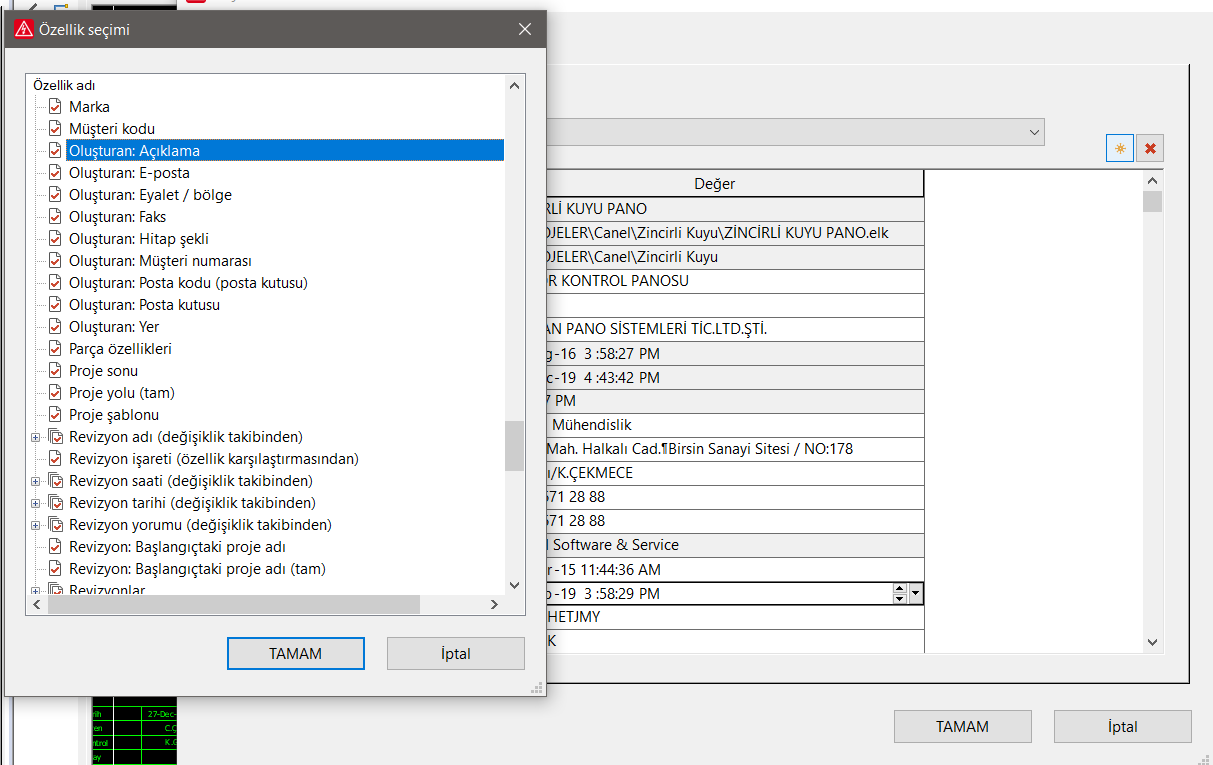Viewport: 1213px width, 765px height.
Task: Click the cell ending with 'ZİNCİRLİ KUYU PANO.elk'
Action: (x=735, y=233)
